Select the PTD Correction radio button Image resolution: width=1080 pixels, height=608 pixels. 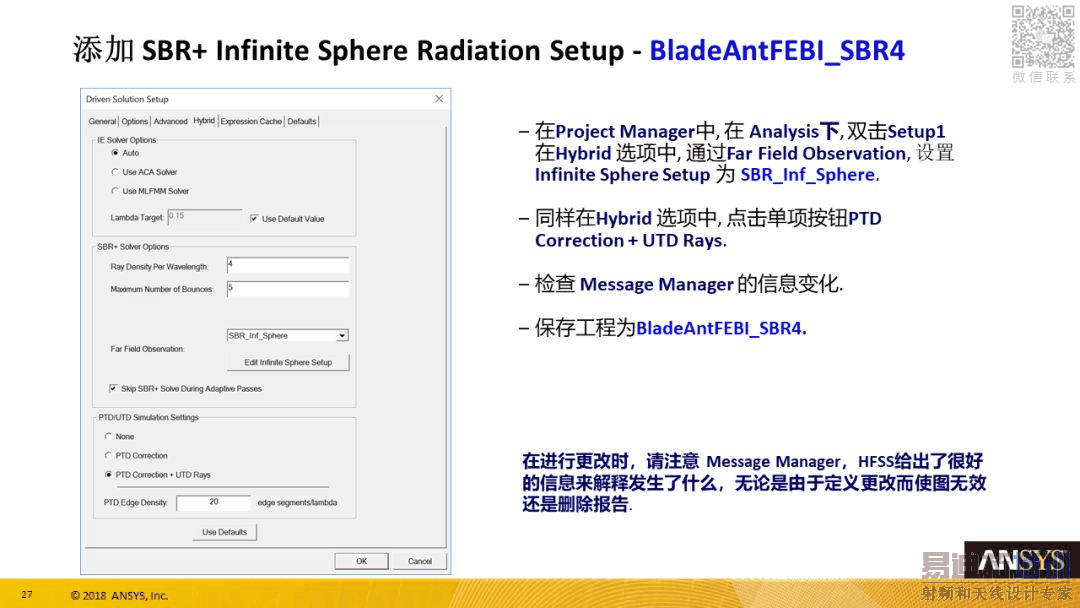[x=108, y=456]
